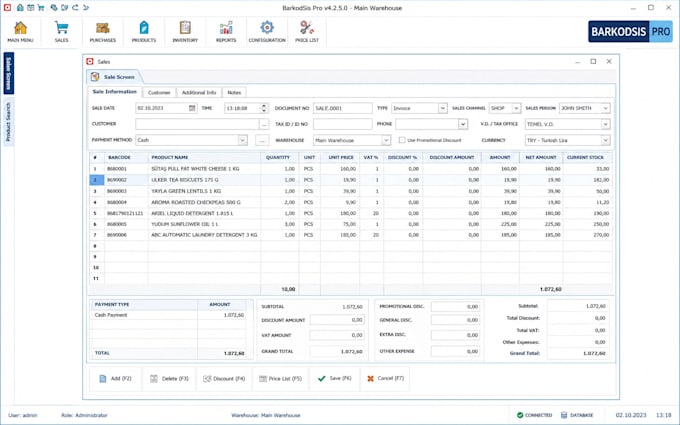Click the Product Name column header
This screenshot has width=680, height=425.
pyautogui.click(x=204, y=157)
